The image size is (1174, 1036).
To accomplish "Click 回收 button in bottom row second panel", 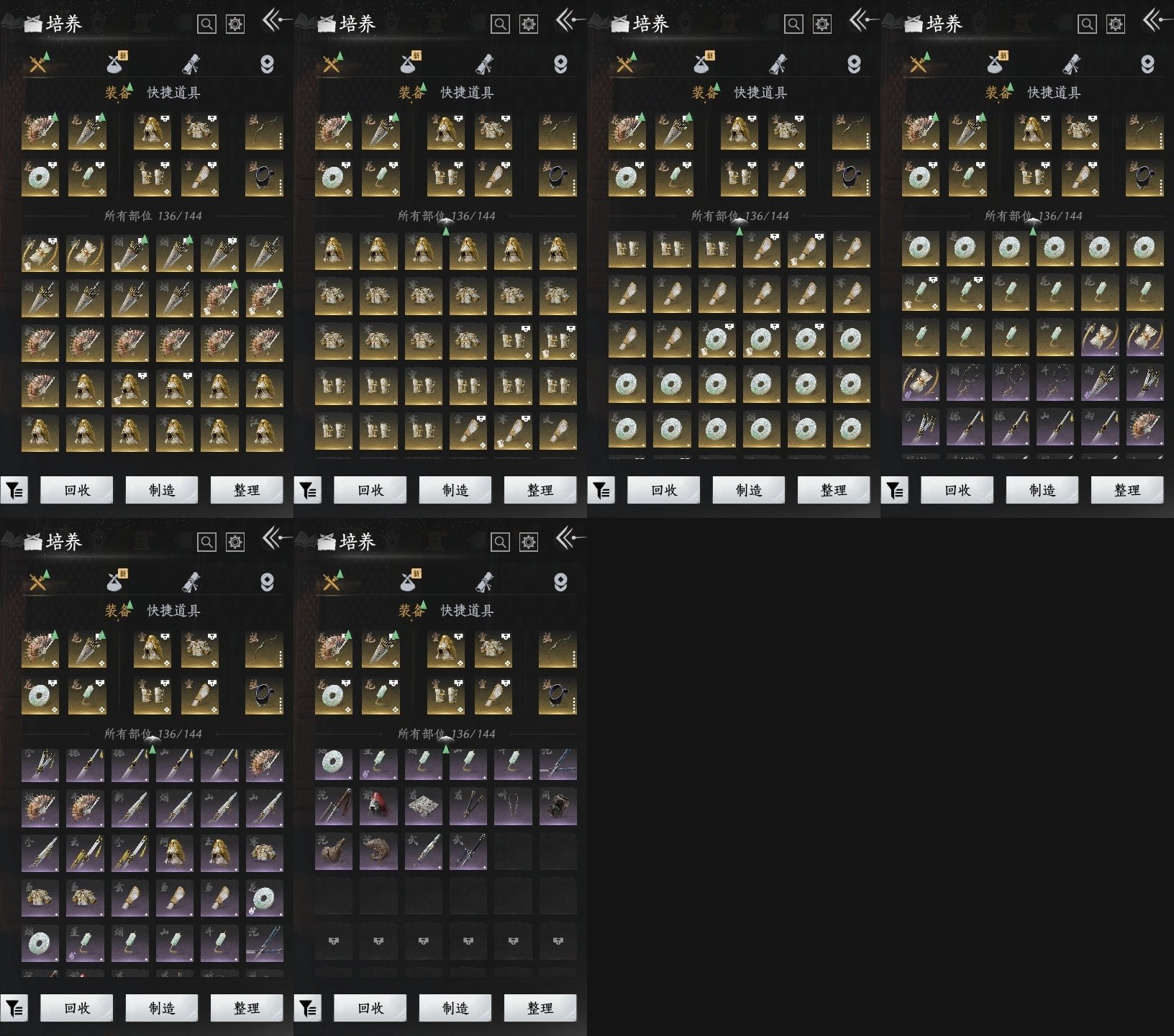I will click(370, 1008).
